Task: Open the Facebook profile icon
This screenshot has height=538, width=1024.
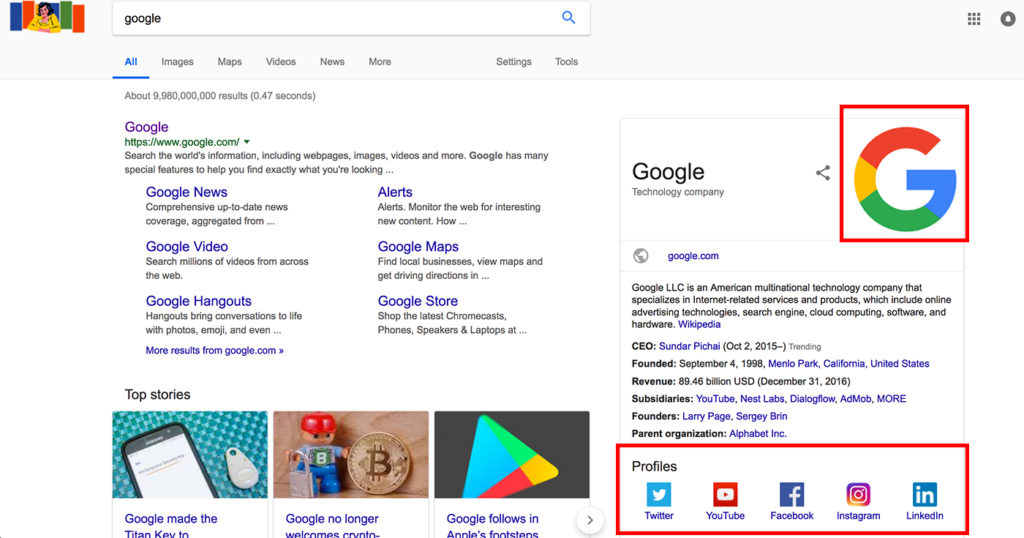Action: point(792,494)
